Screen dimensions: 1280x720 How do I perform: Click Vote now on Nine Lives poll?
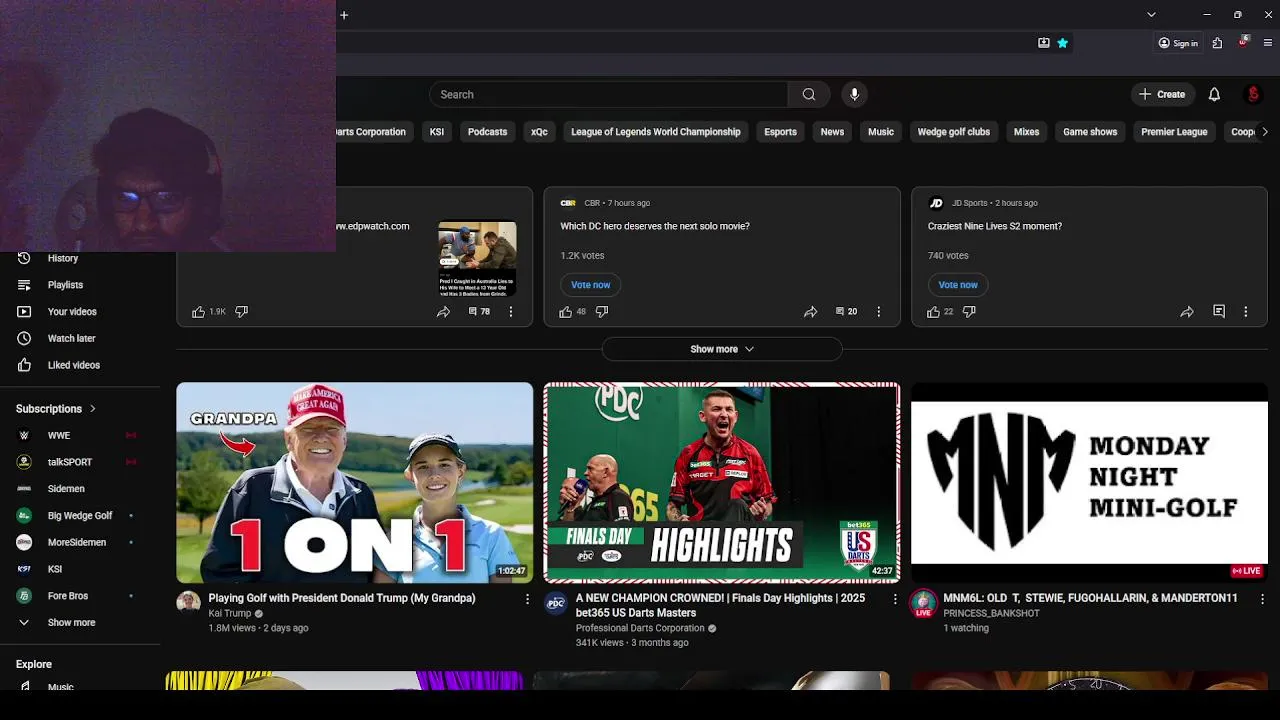958,285
